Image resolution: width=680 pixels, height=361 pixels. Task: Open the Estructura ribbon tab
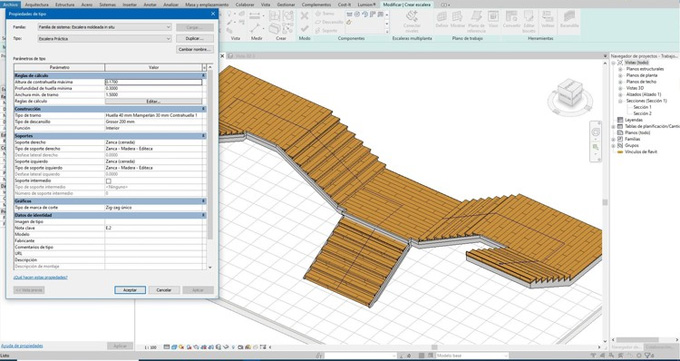(x=65, y=4)
